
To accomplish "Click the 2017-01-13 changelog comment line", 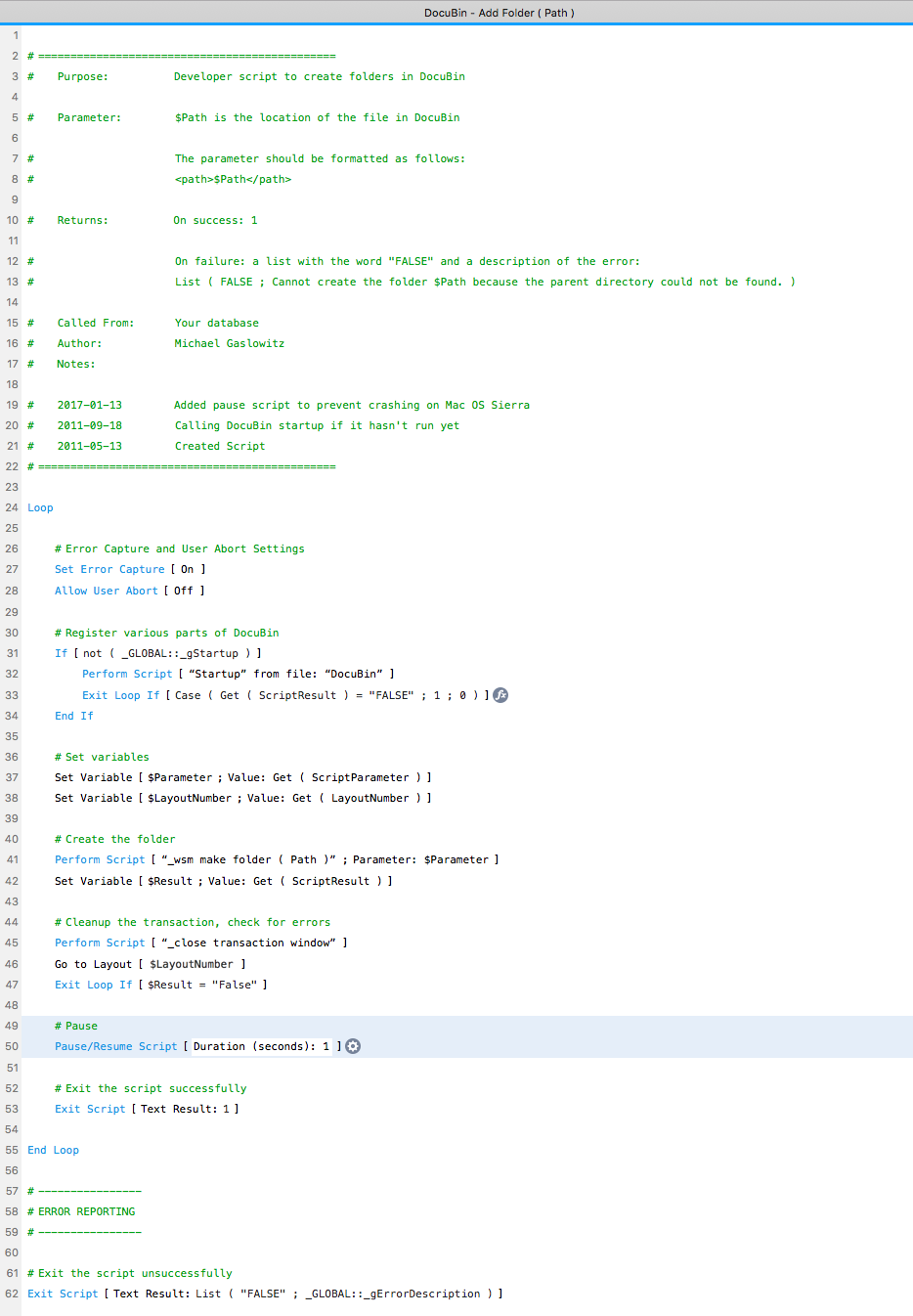I will (279, 405).
